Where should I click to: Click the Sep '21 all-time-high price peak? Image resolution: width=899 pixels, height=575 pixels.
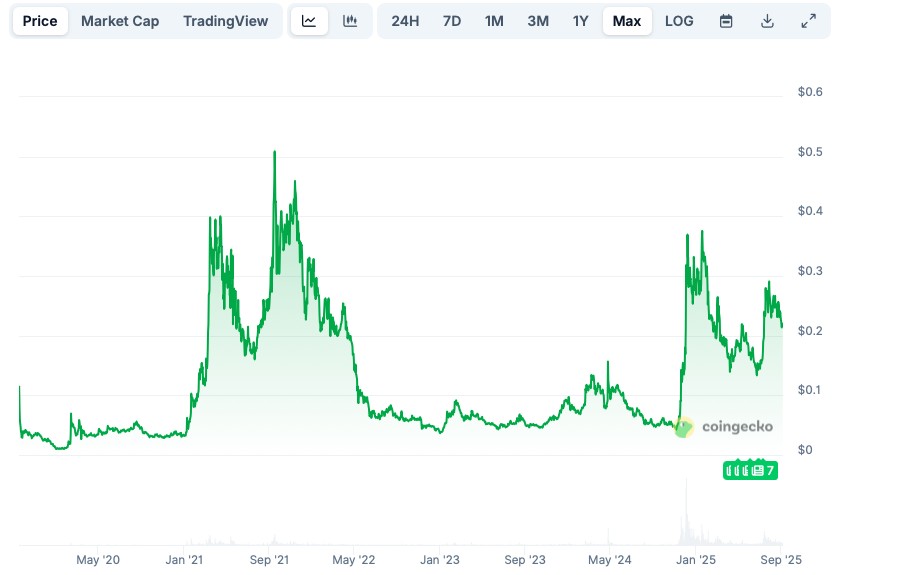(275, 152)
